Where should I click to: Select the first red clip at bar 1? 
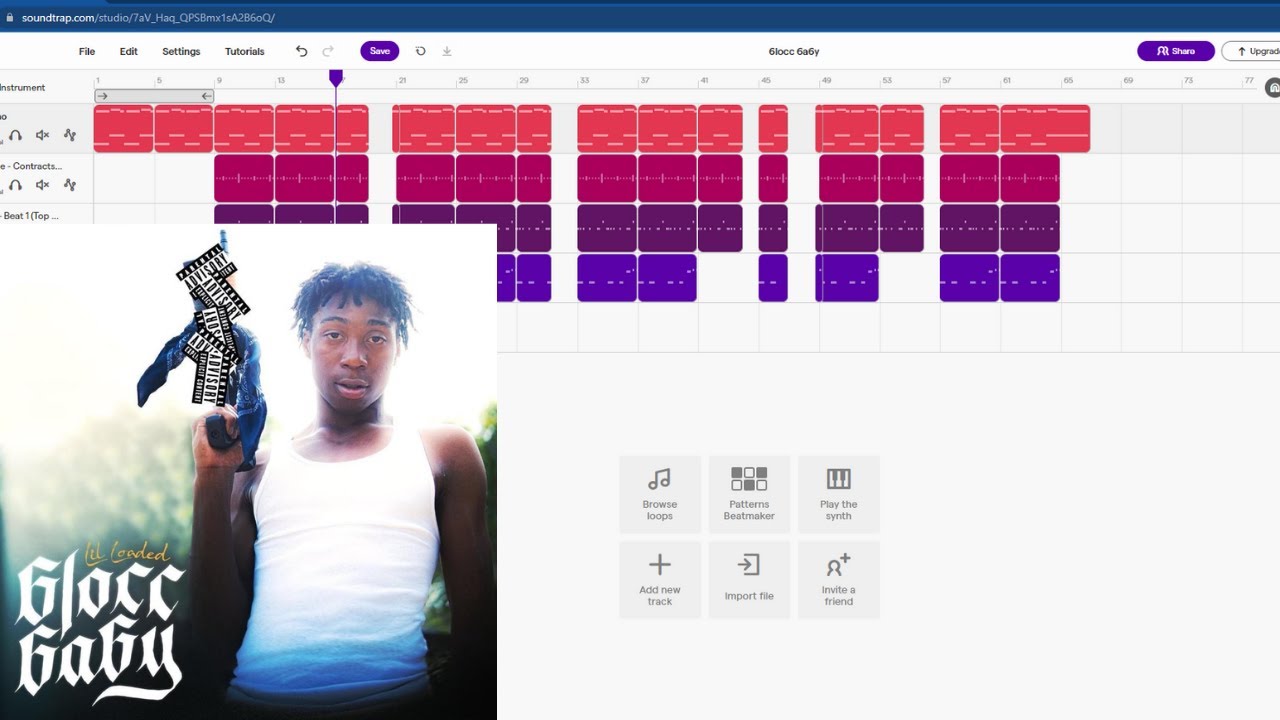[x=124, y=129]
